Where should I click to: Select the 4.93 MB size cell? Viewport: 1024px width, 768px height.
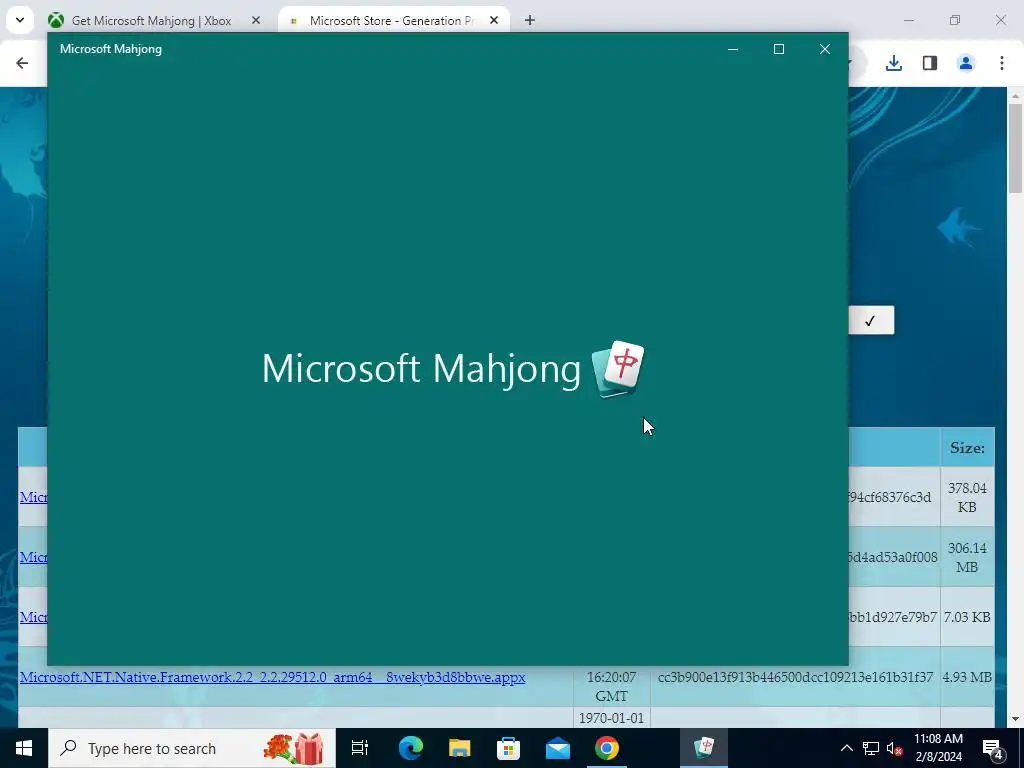[967, 677]
